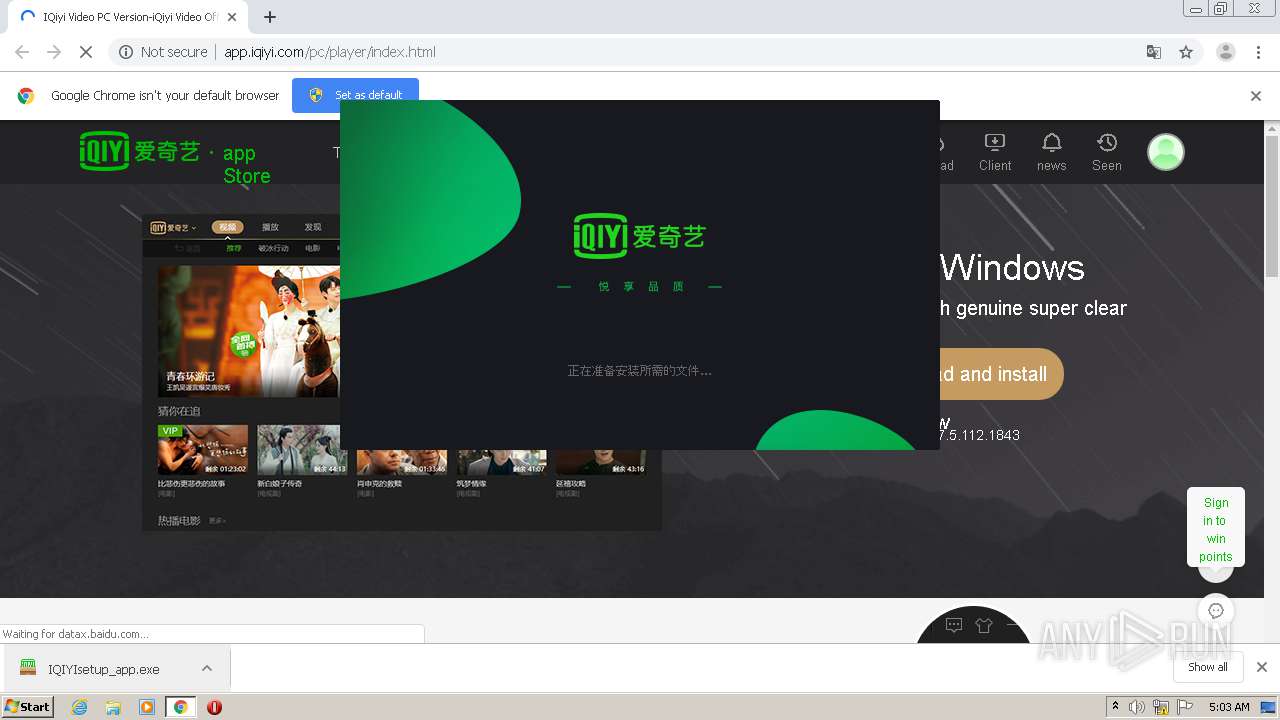Screen dimensions: 1280x720
Task: Click the chat support bubble icon
Action: pyautogui.click(x=1216, y=611)
